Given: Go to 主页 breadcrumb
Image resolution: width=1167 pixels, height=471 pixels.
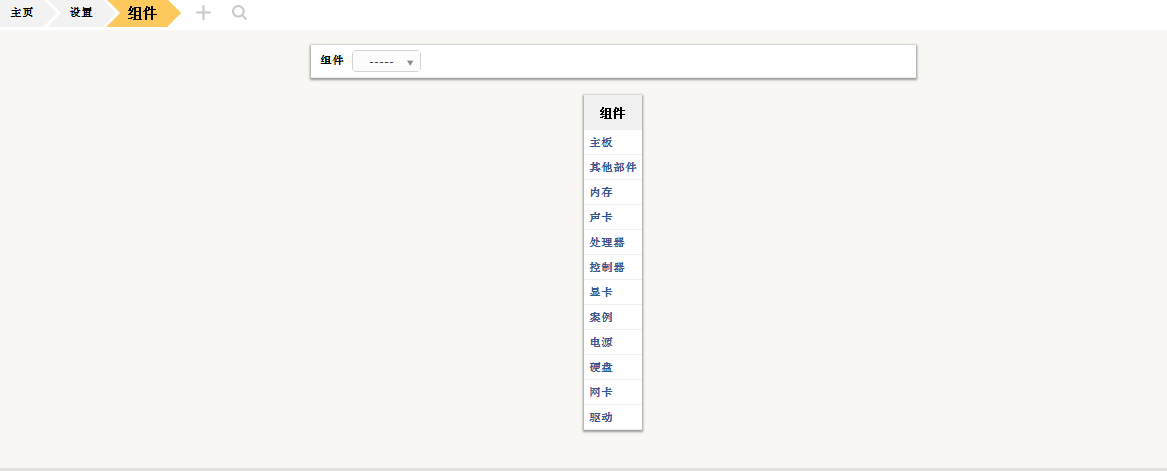Looking at the screenshot, I should [x=21, y=13].
